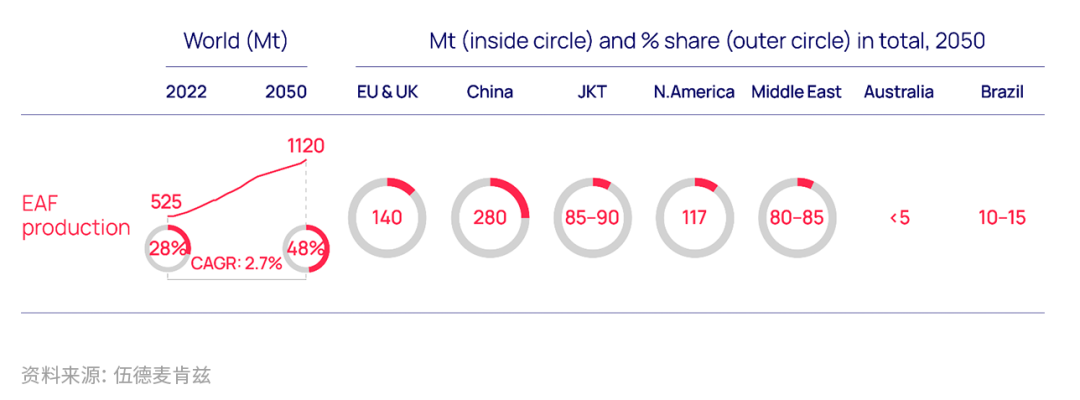Click the 28% share circle for 2022
This screenshot has width=1080, height=400.
[x=168, y=249]
